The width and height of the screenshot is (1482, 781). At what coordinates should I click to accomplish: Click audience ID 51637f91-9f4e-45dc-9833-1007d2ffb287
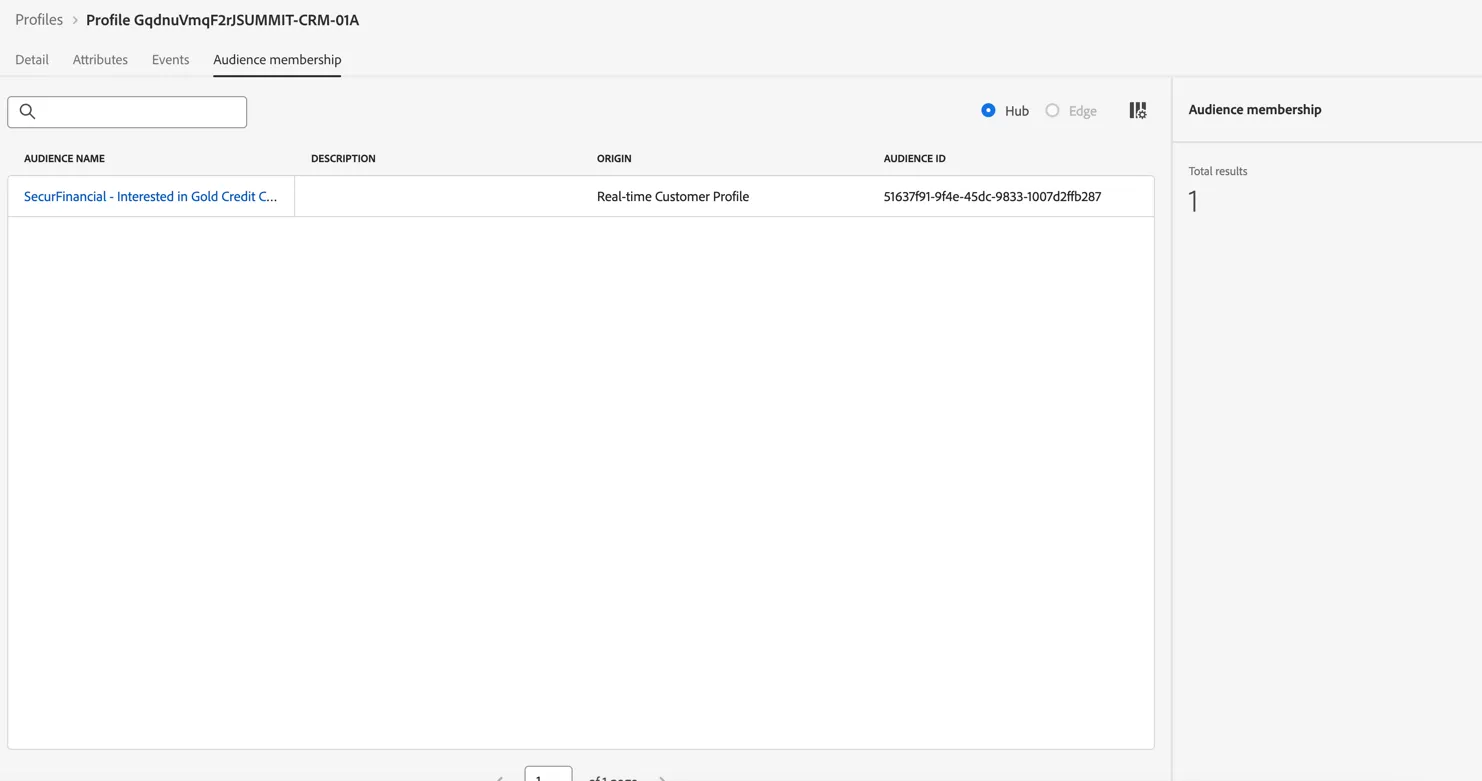pos(992,197)
